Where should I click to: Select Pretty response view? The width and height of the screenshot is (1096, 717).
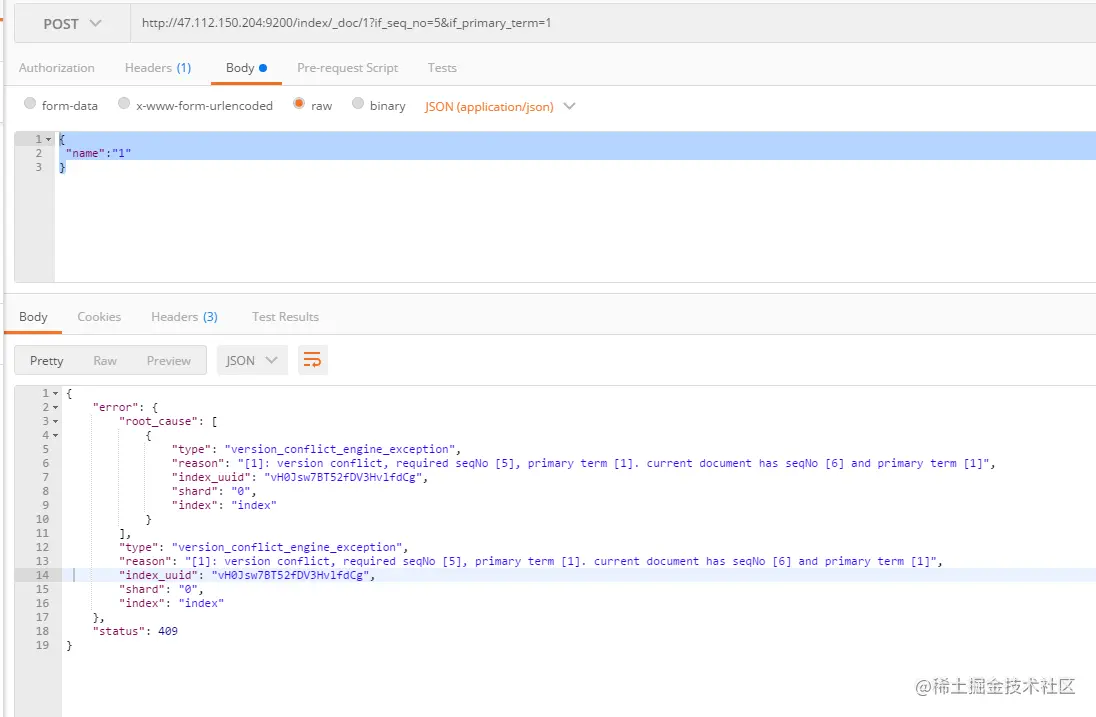click(x=47, y=361)
